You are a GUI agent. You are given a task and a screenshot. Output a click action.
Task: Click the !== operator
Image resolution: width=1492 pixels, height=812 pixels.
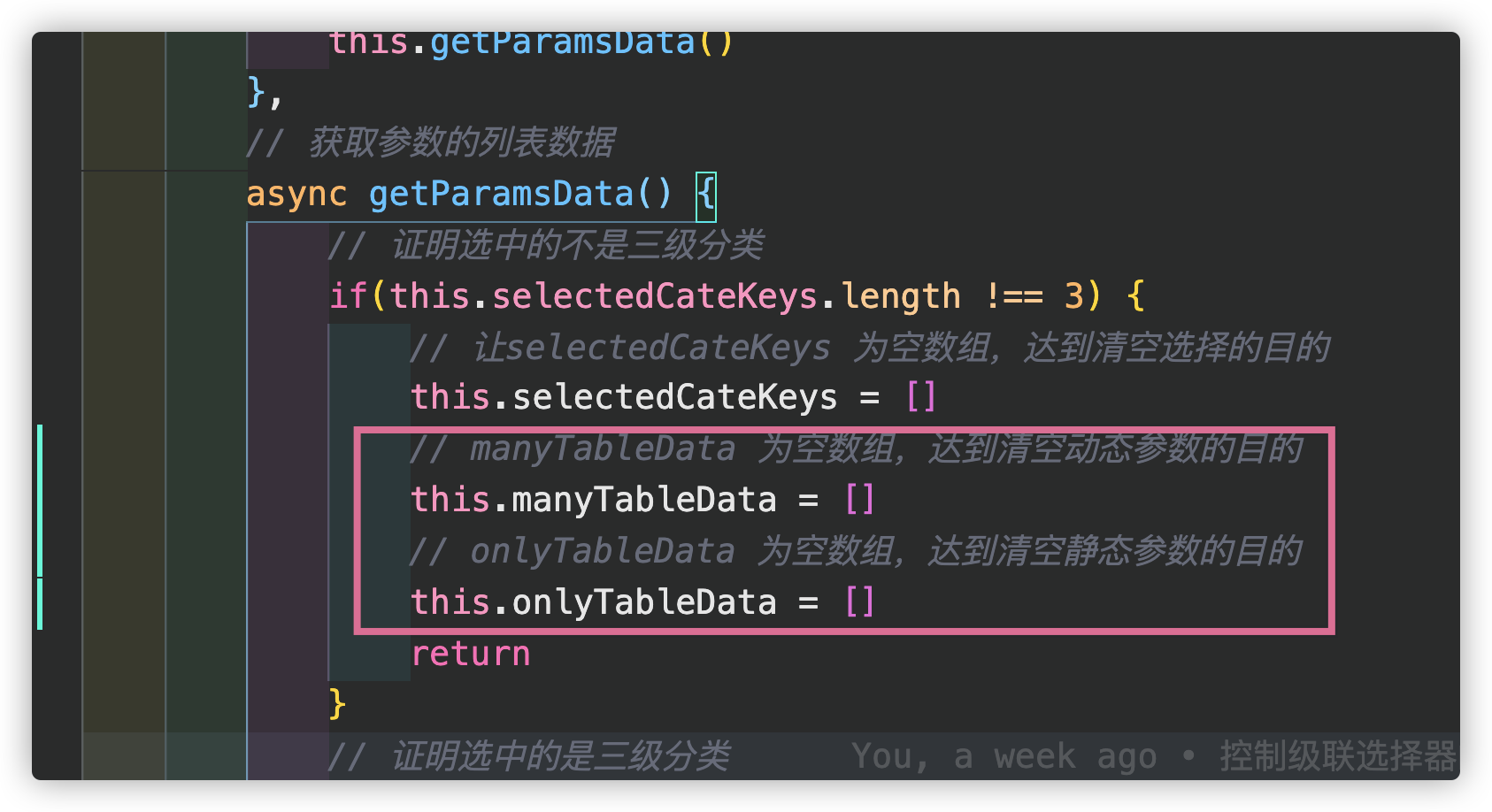pyautogui.click(x=1014, y=296)
